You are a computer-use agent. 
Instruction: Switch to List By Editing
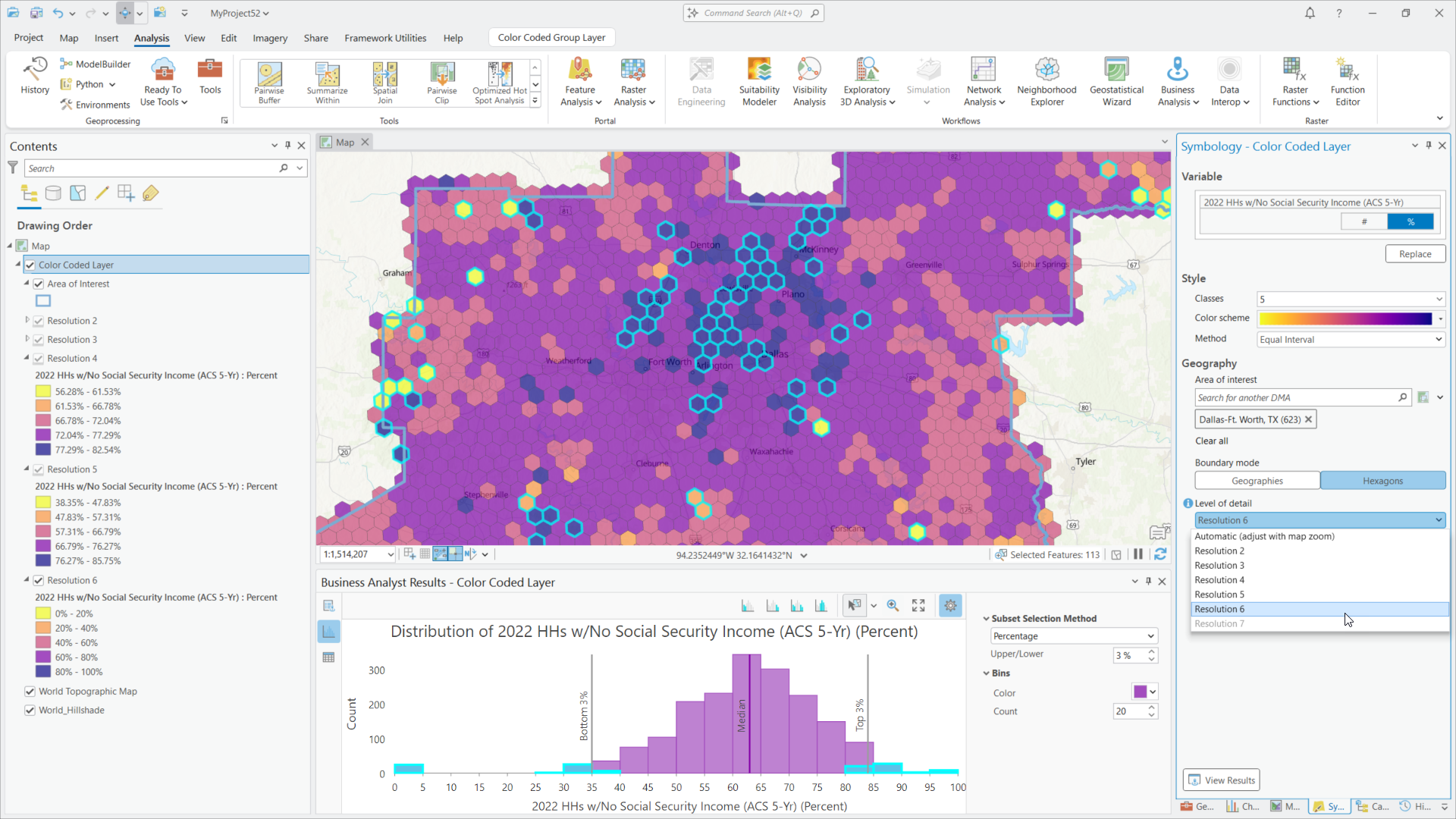(102, 193)
